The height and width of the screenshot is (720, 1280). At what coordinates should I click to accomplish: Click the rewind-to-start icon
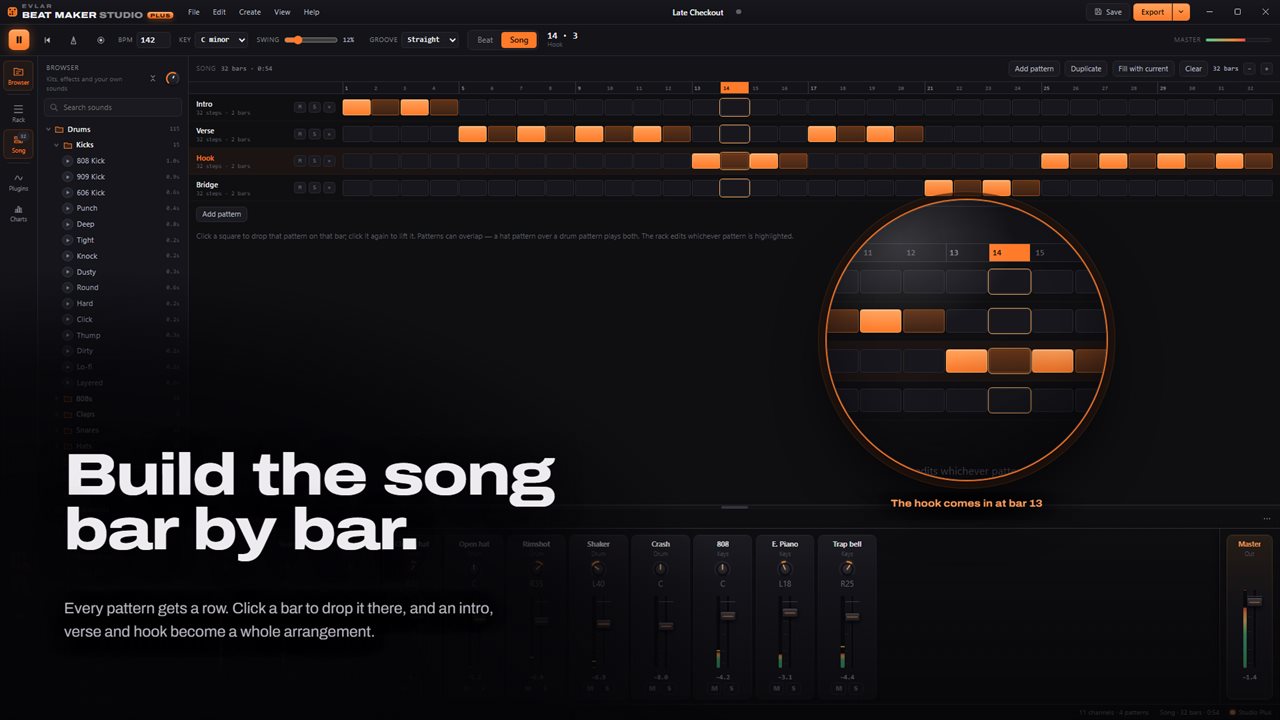(x=48, y=40)
